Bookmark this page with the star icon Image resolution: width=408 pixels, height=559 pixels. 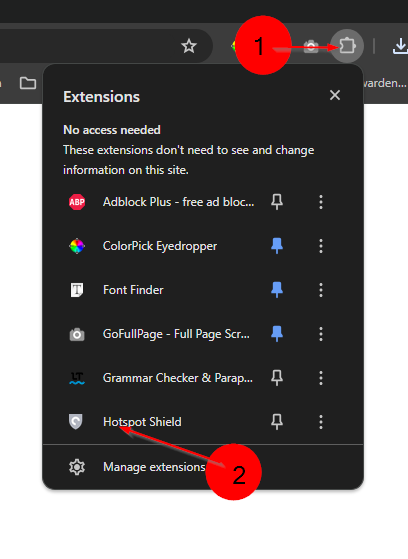(189, 46)
